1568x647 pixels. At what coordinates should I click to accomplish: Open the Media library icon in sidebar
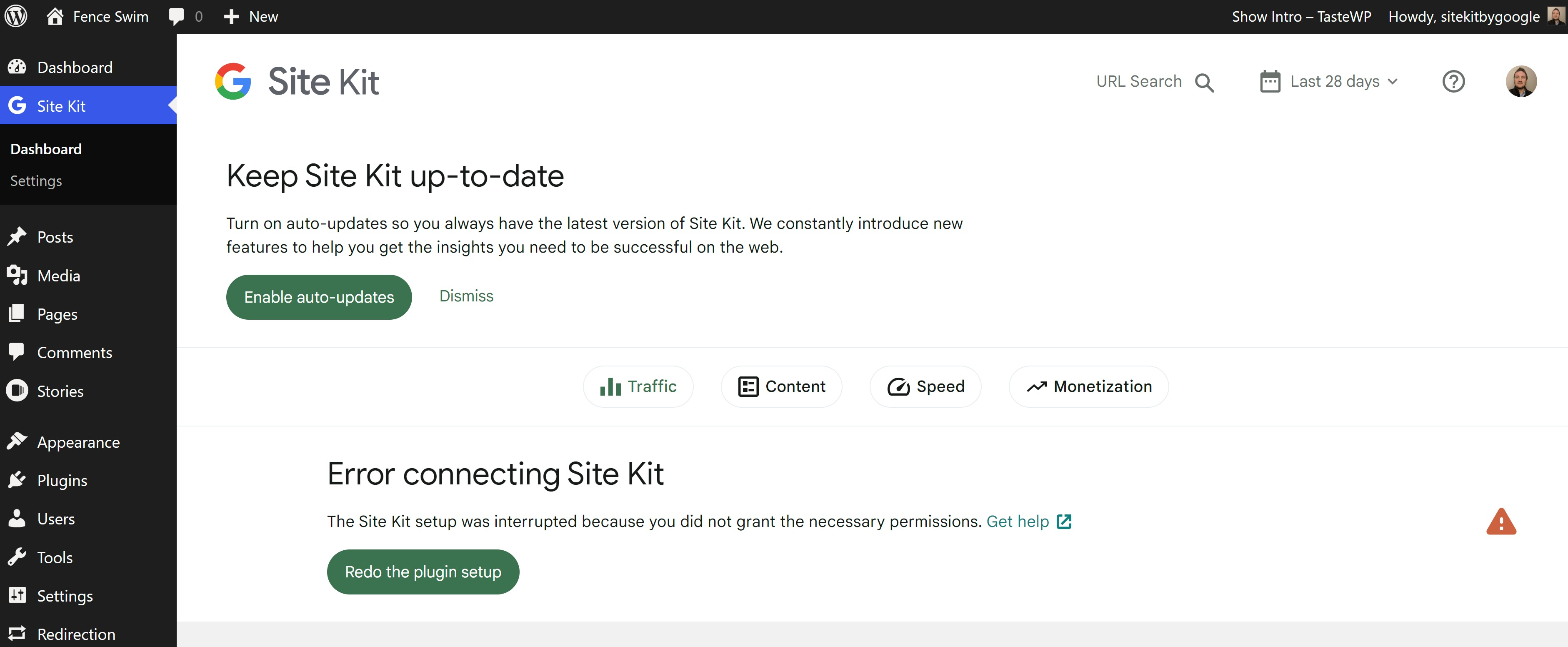point(17,276)
